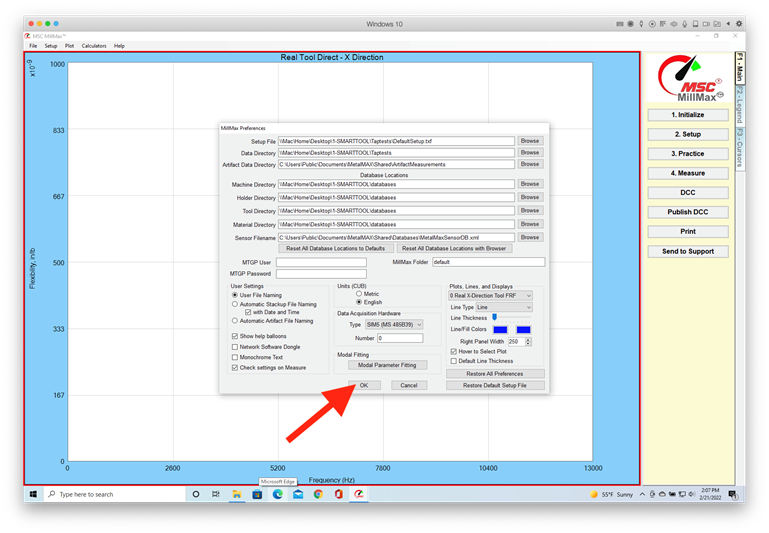Click the Cortana circle icon on taskbar
The width and height of the screenshot is (769, 533).
pos(196,494)
